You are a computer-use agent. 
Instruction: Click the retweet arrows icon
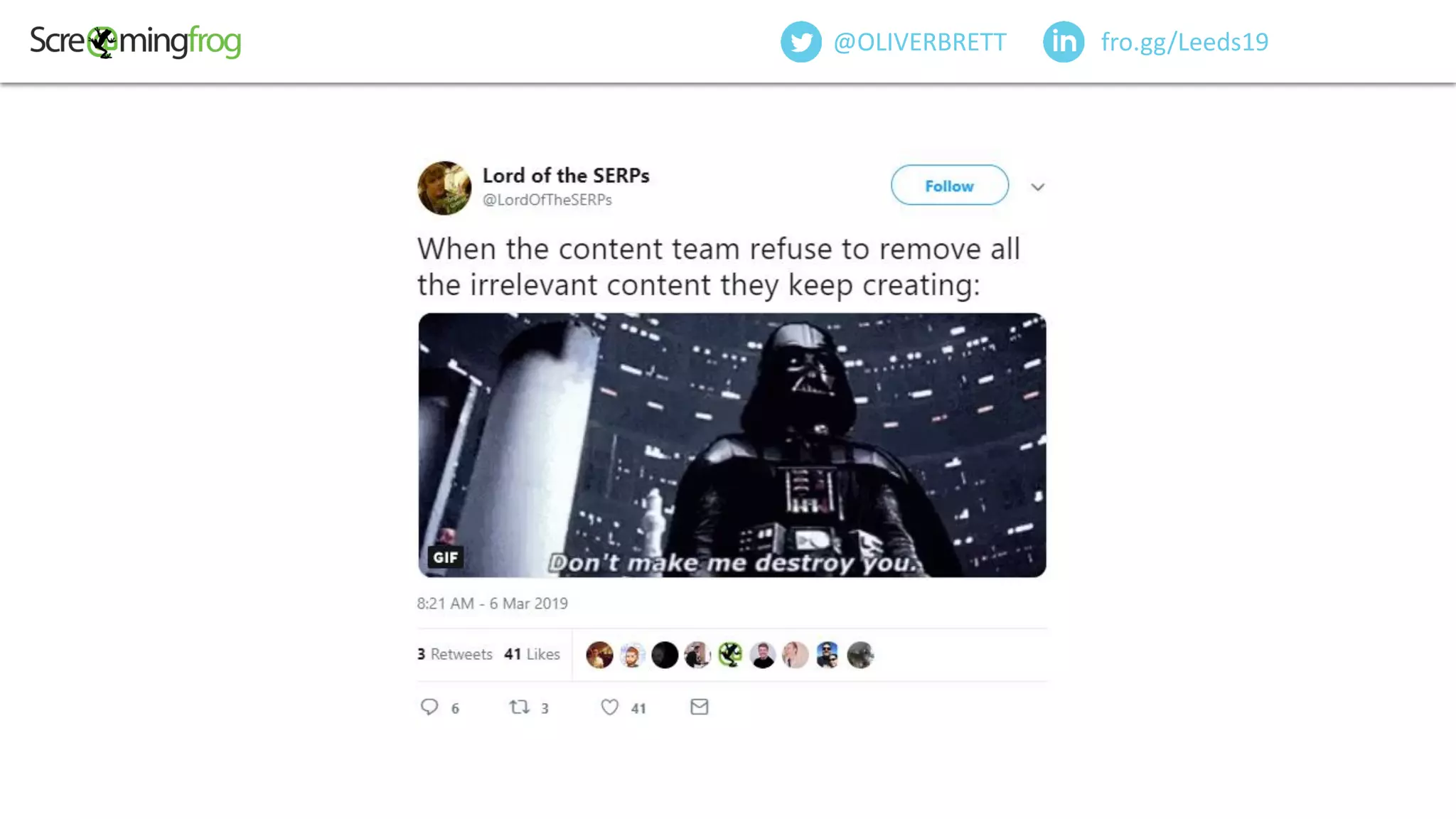click(x=520, y=707)
